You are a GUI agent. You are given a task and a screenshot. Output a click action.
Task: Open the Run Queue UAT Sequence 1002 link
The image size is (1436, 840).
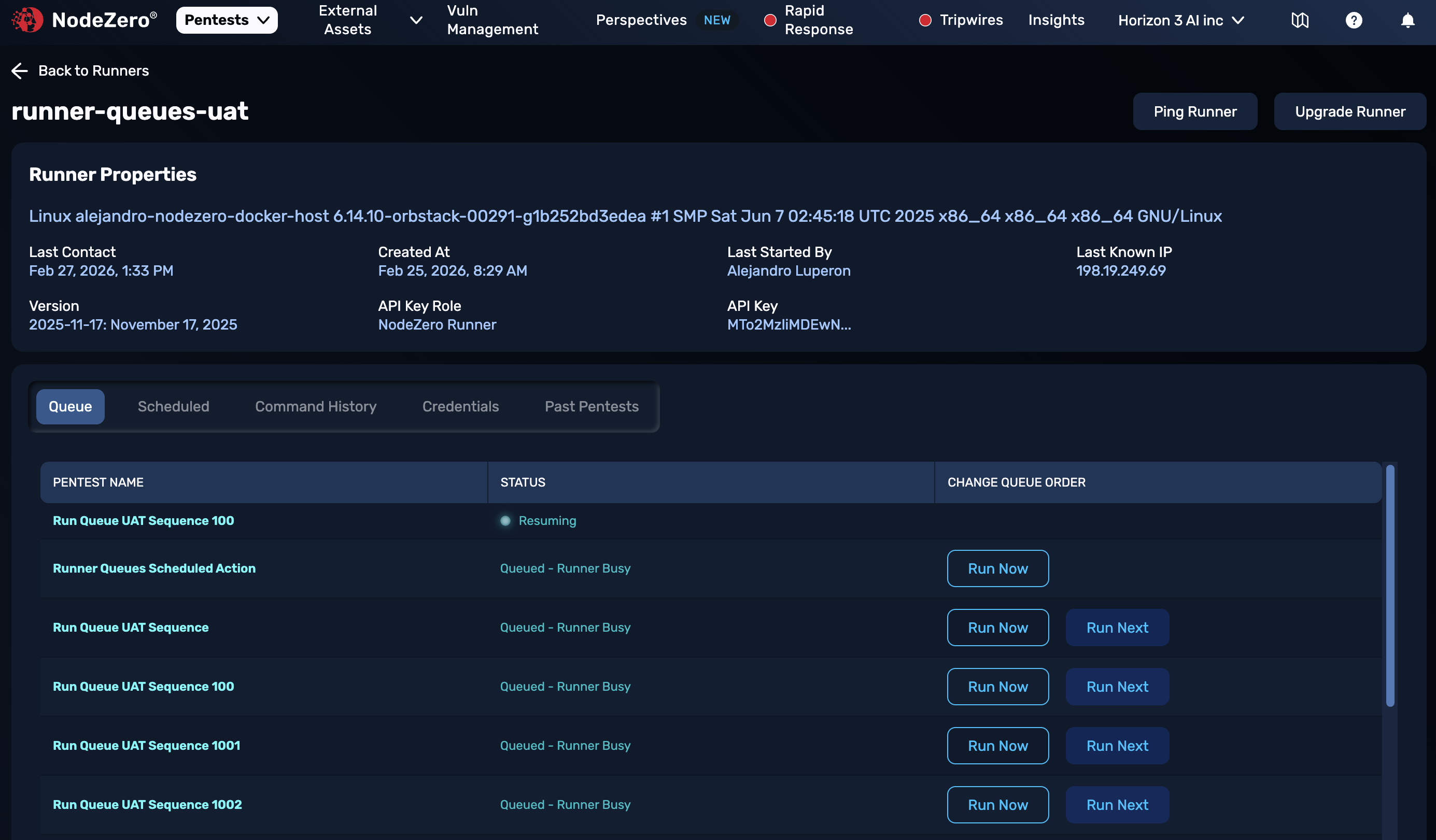click(x=147, y=804)
